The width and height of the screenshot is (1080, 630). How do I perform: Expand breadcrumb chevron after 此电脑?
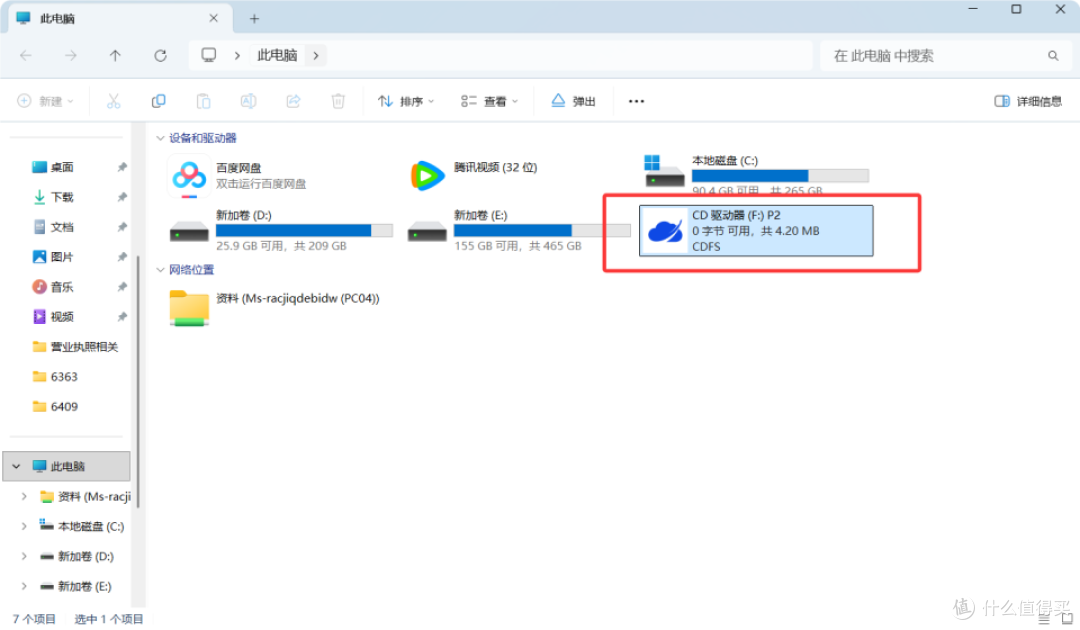point(316,56)
